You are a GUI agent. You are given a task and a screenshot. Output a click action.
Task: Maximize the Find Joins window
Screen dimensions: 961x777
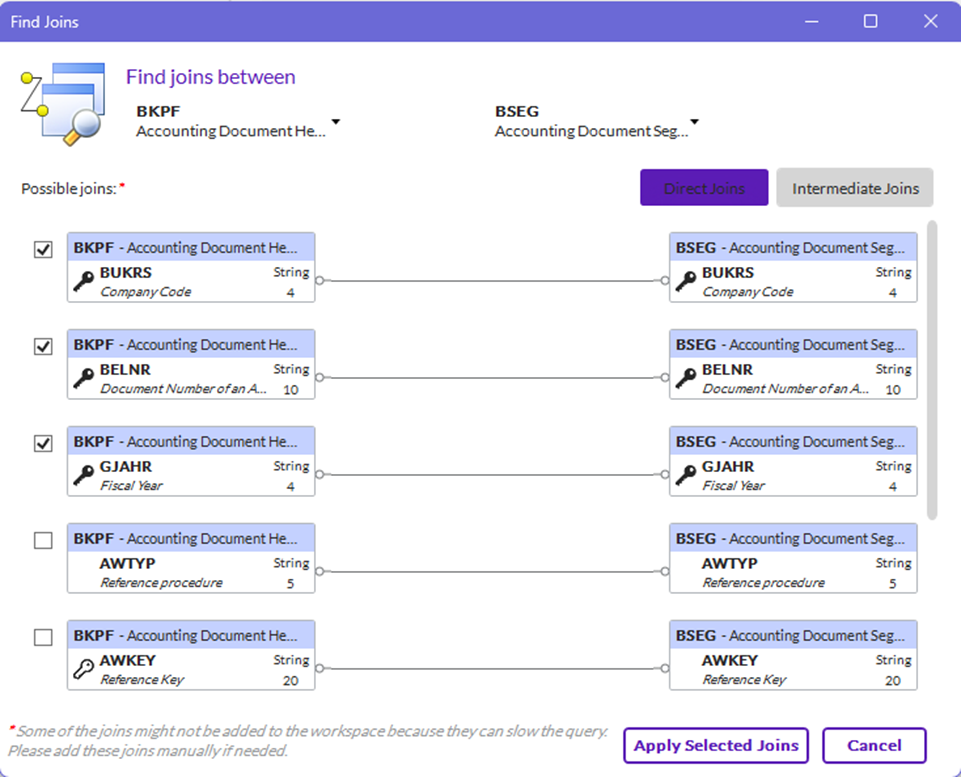[x=870, y=21]
